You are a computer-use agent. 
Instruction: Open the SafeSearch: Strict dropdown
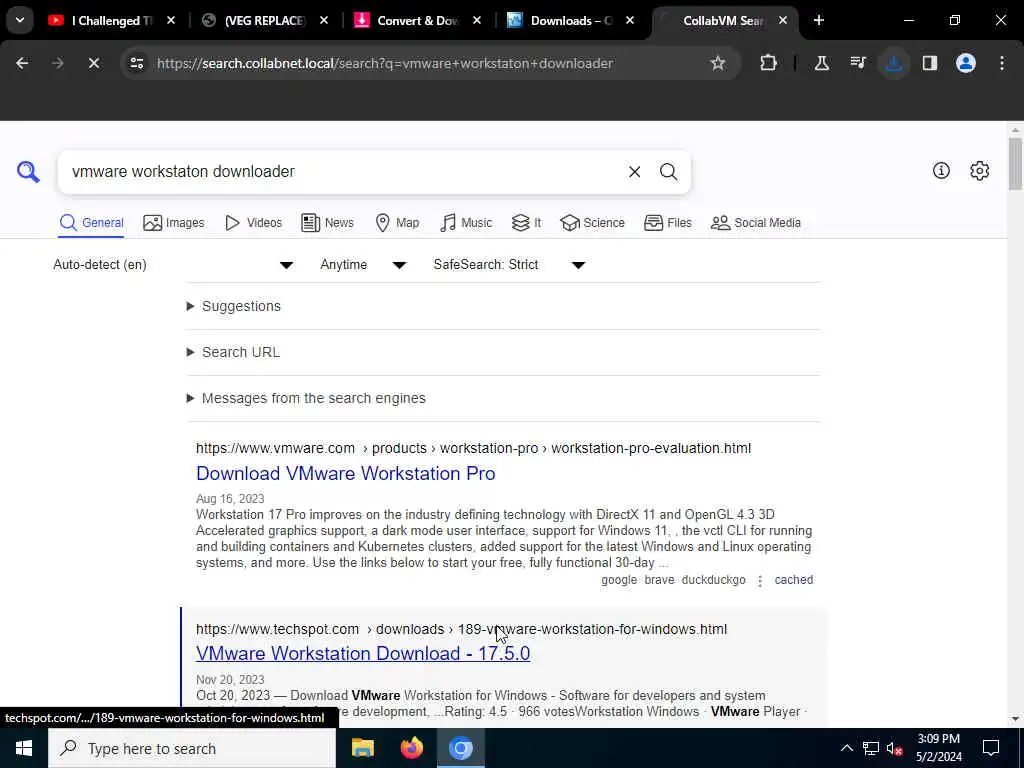(x=509, y=264)
